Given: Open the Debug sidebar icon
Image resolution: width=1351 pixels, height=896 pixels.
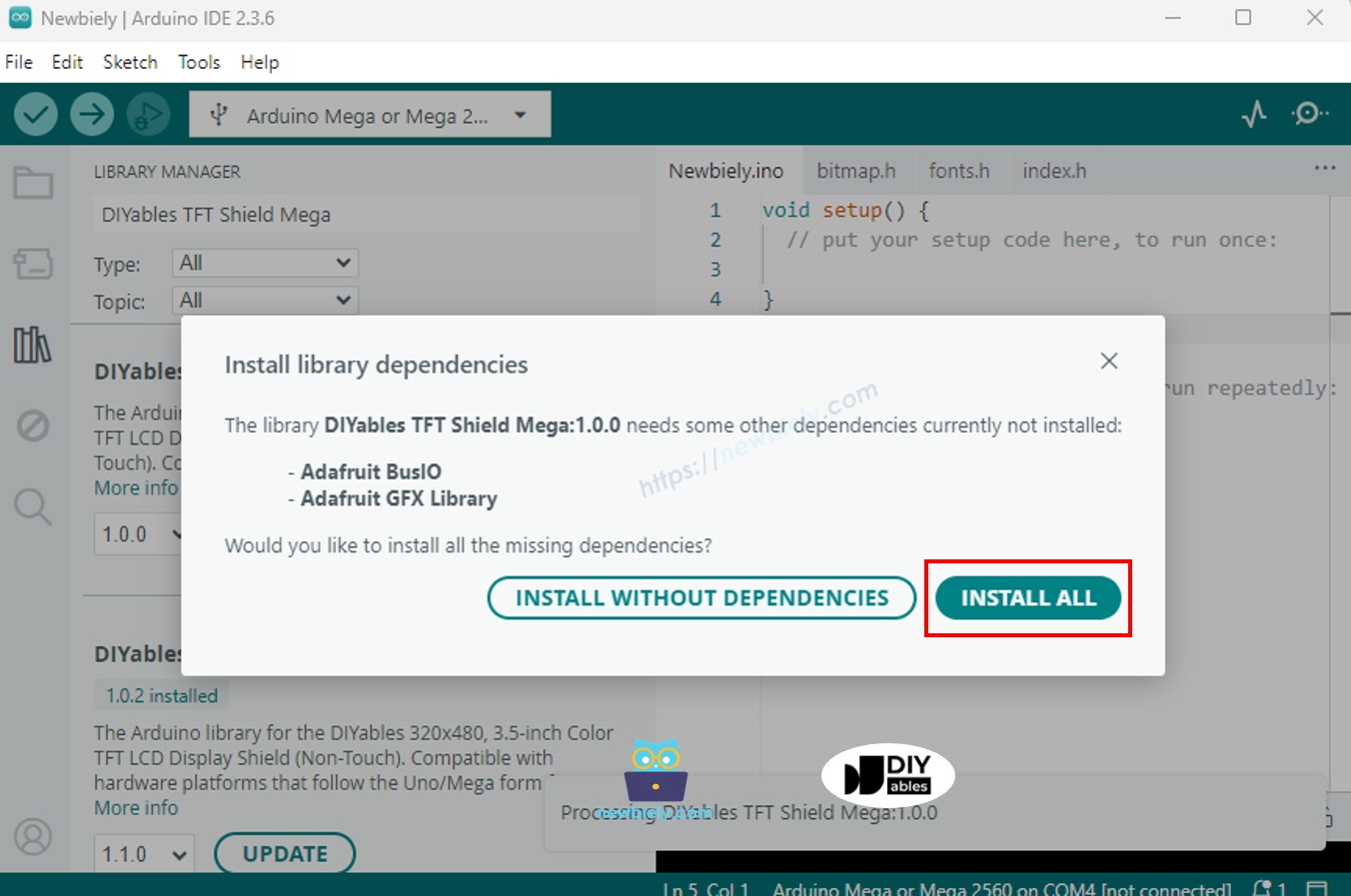Looking at the screenshot, I should point(32,426).
